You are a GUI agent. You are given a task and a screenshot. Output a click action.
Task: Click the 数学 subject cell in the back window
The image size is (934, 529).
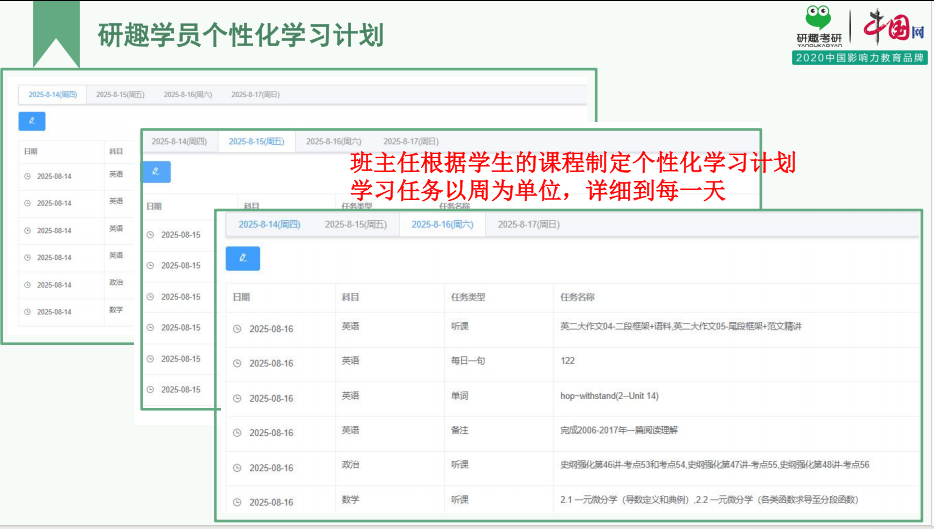coord(116,310)
